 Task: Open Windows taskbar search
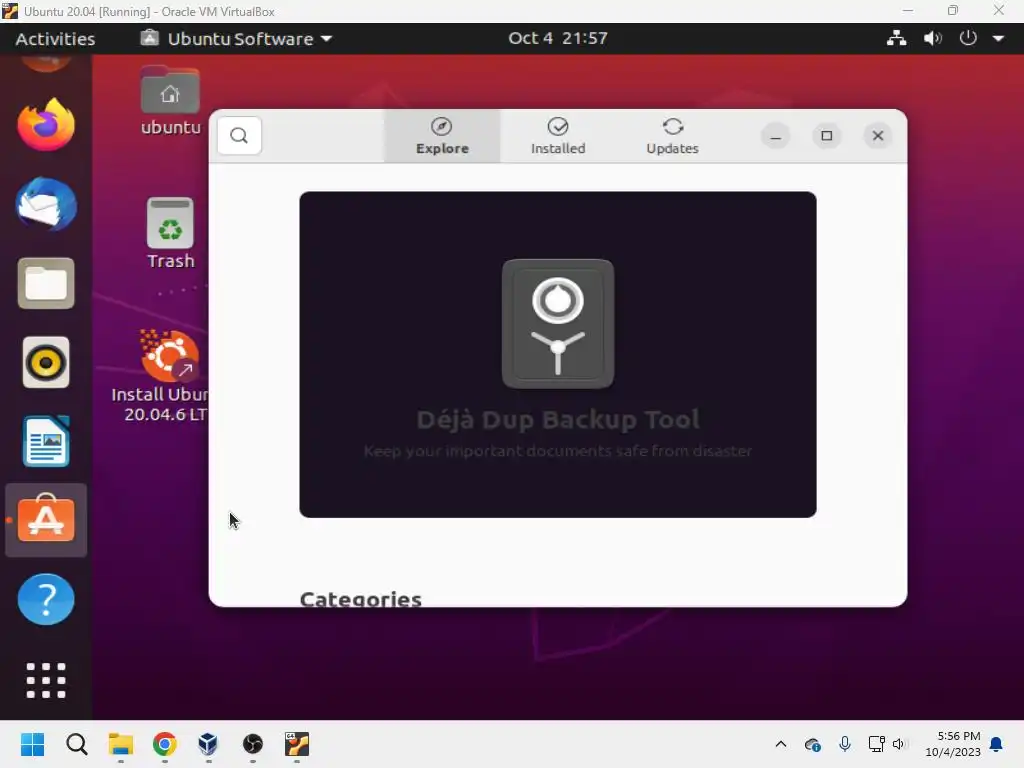coord(76,744)
